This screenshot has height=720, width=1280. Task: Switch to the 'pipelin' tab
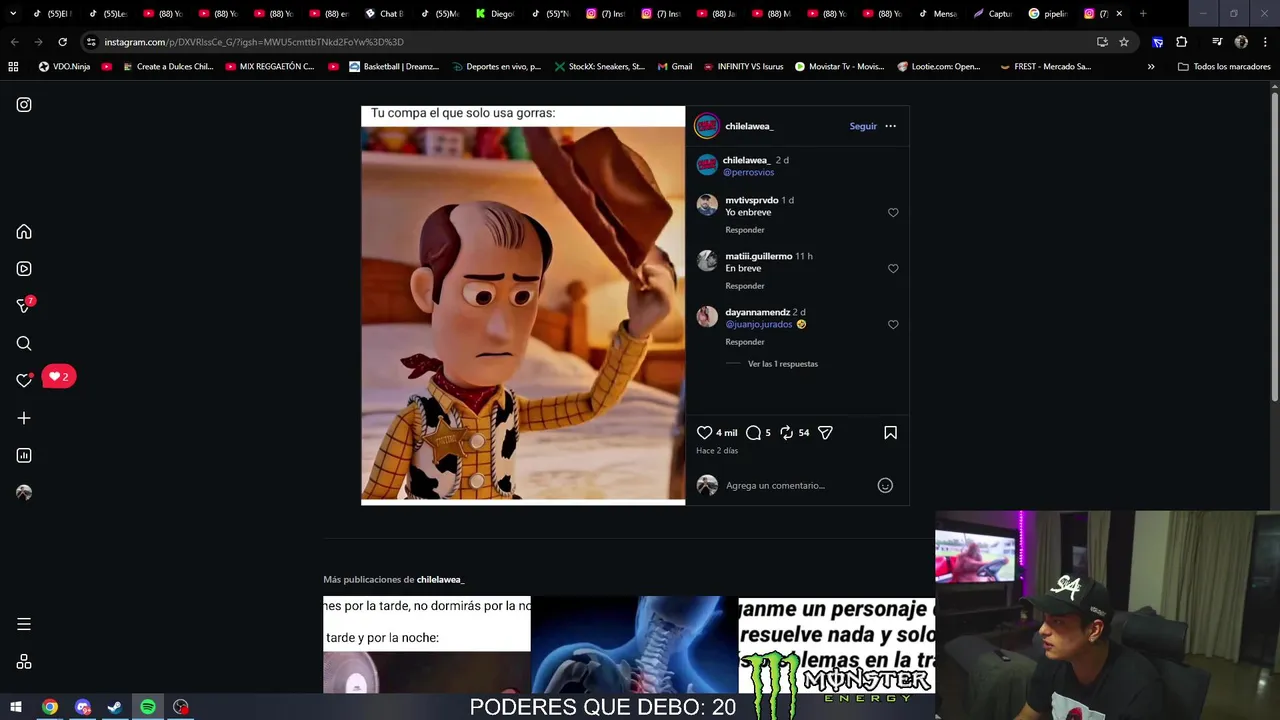[x=1048, y=14]
